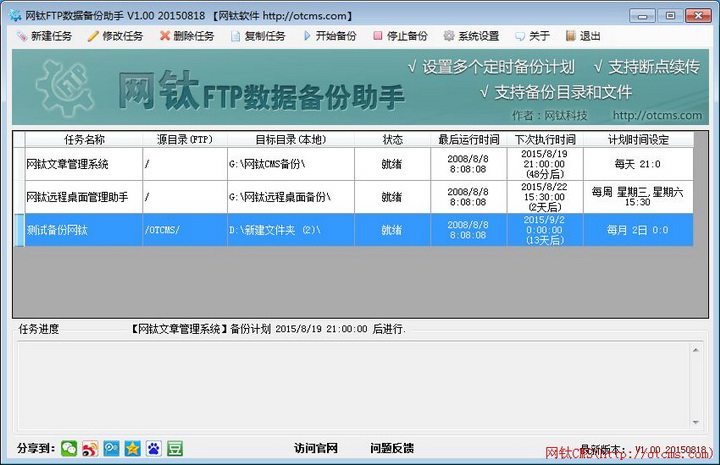Click the 复制任务 document icon

[235, 36]
